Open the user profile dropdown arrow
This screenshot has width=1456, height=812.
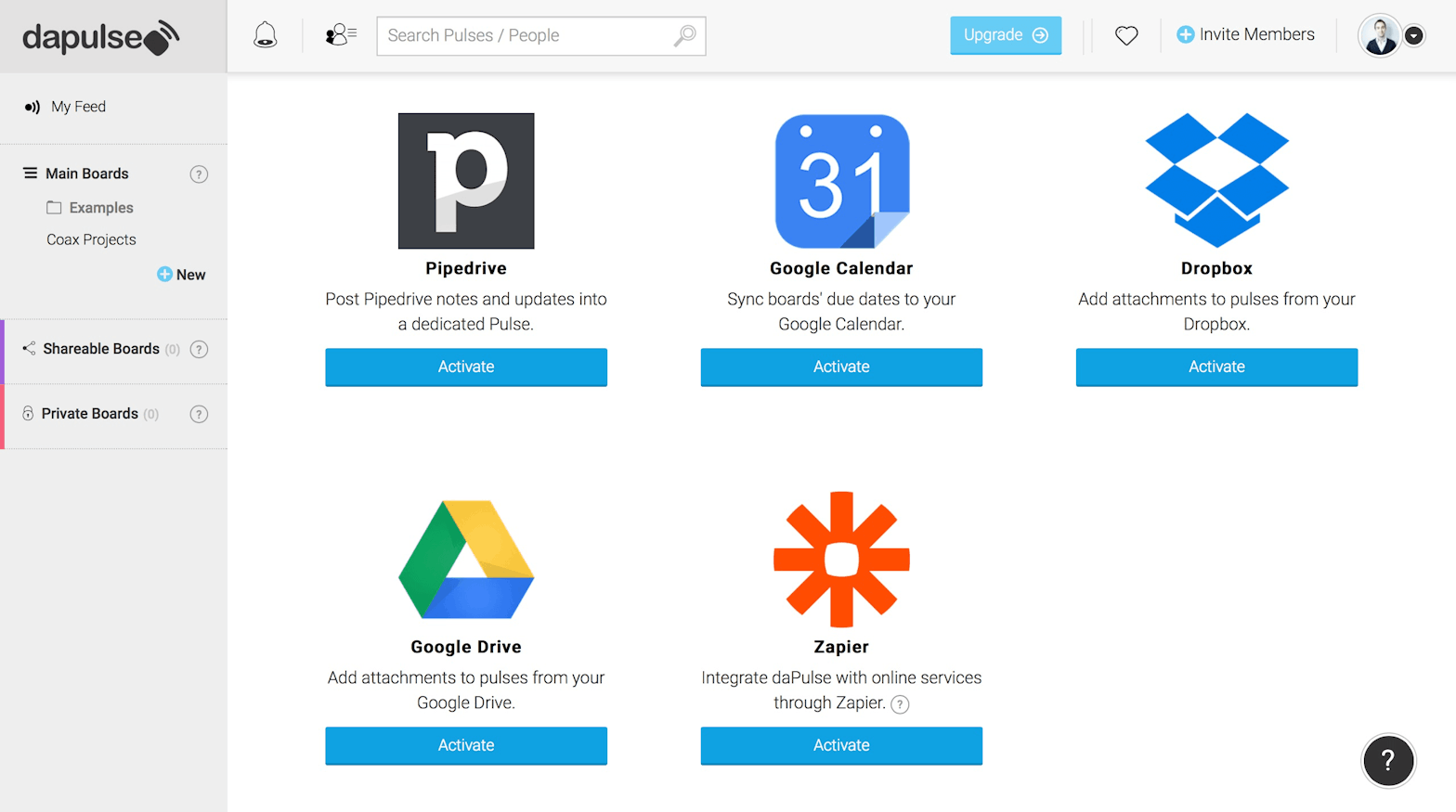click(1413, 35)
